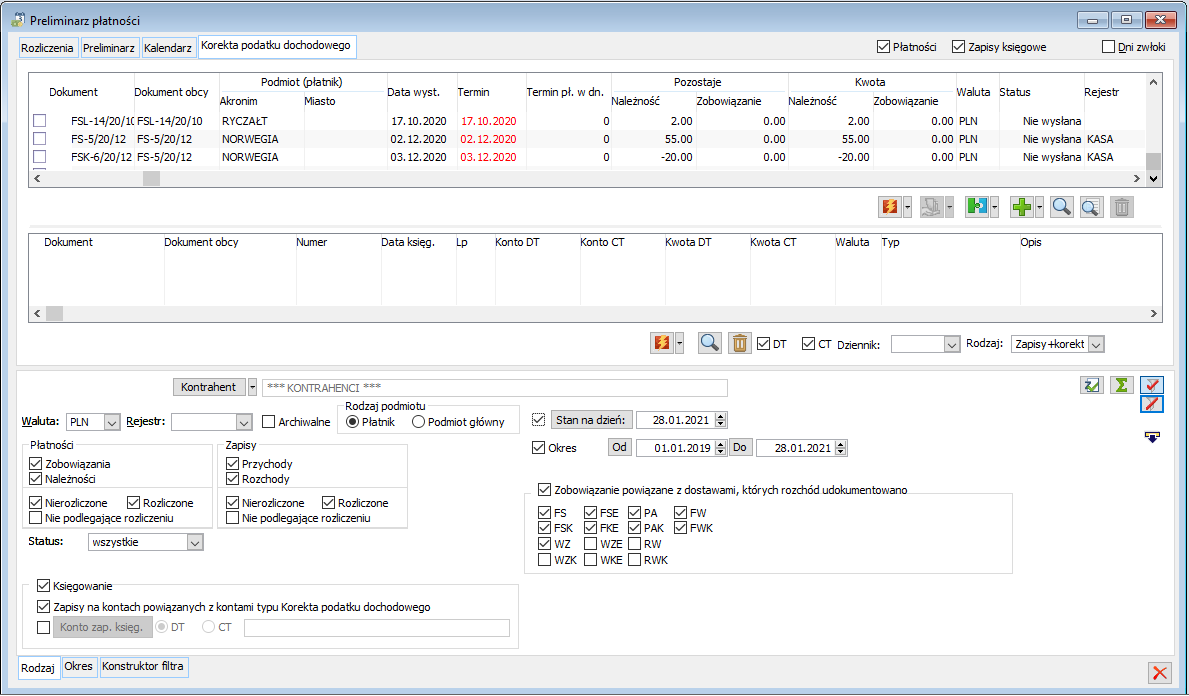Switch to the Preliminarz tab
This screenshot has width=1189, height=696.
108,48
